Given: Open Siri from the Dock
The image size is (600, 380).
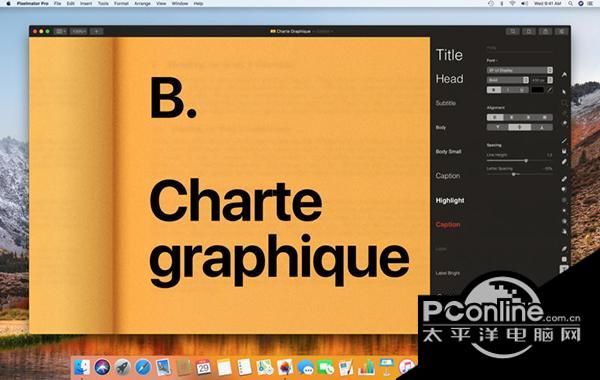Looking at the screenshot, I should coord(102,367).
